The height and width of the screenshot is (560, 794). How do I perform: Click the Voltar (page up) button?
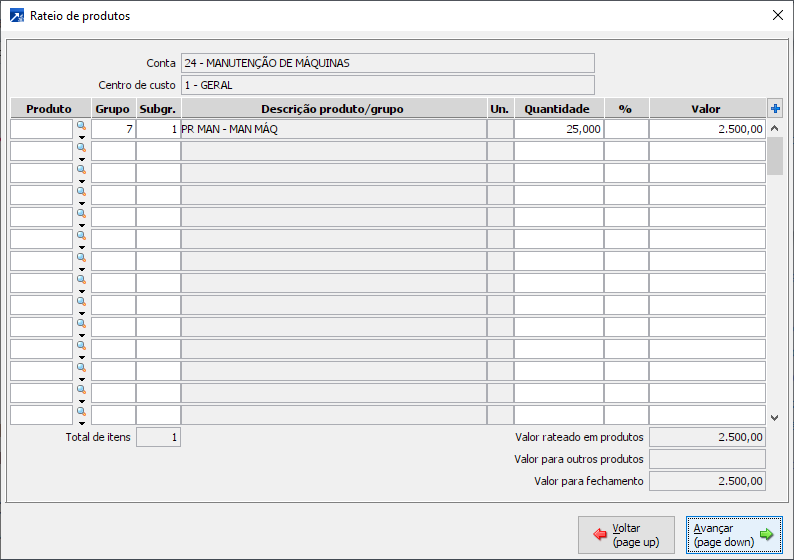click(x=626, y=535)
